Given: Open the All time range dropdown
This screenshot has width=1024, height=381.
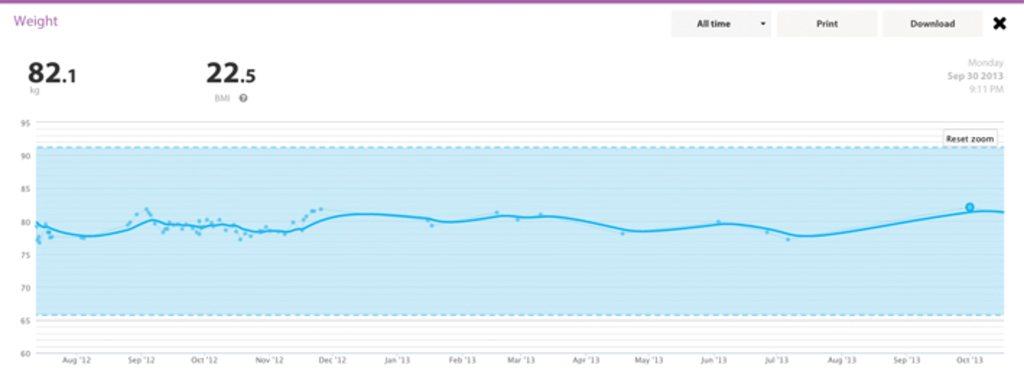Looking at the screenshot, I should point(721,24).
